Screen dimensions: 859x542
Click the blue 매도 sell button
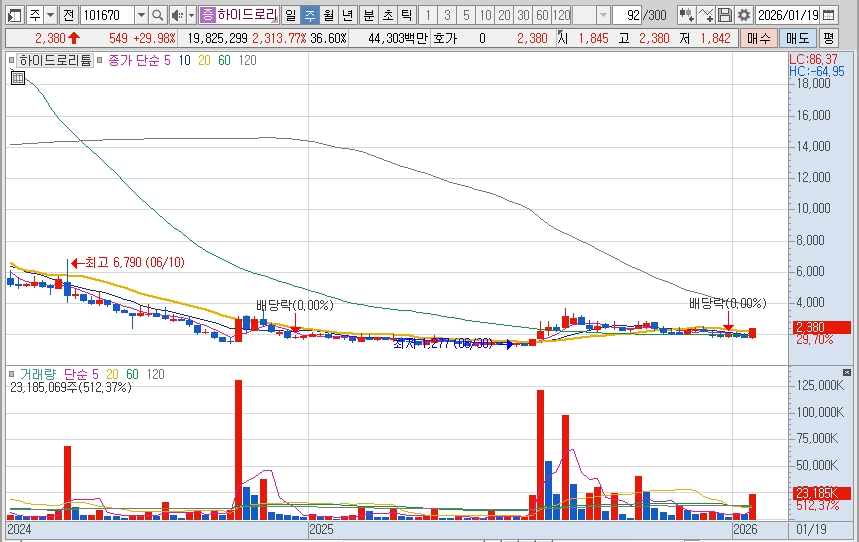pos(797,38)
